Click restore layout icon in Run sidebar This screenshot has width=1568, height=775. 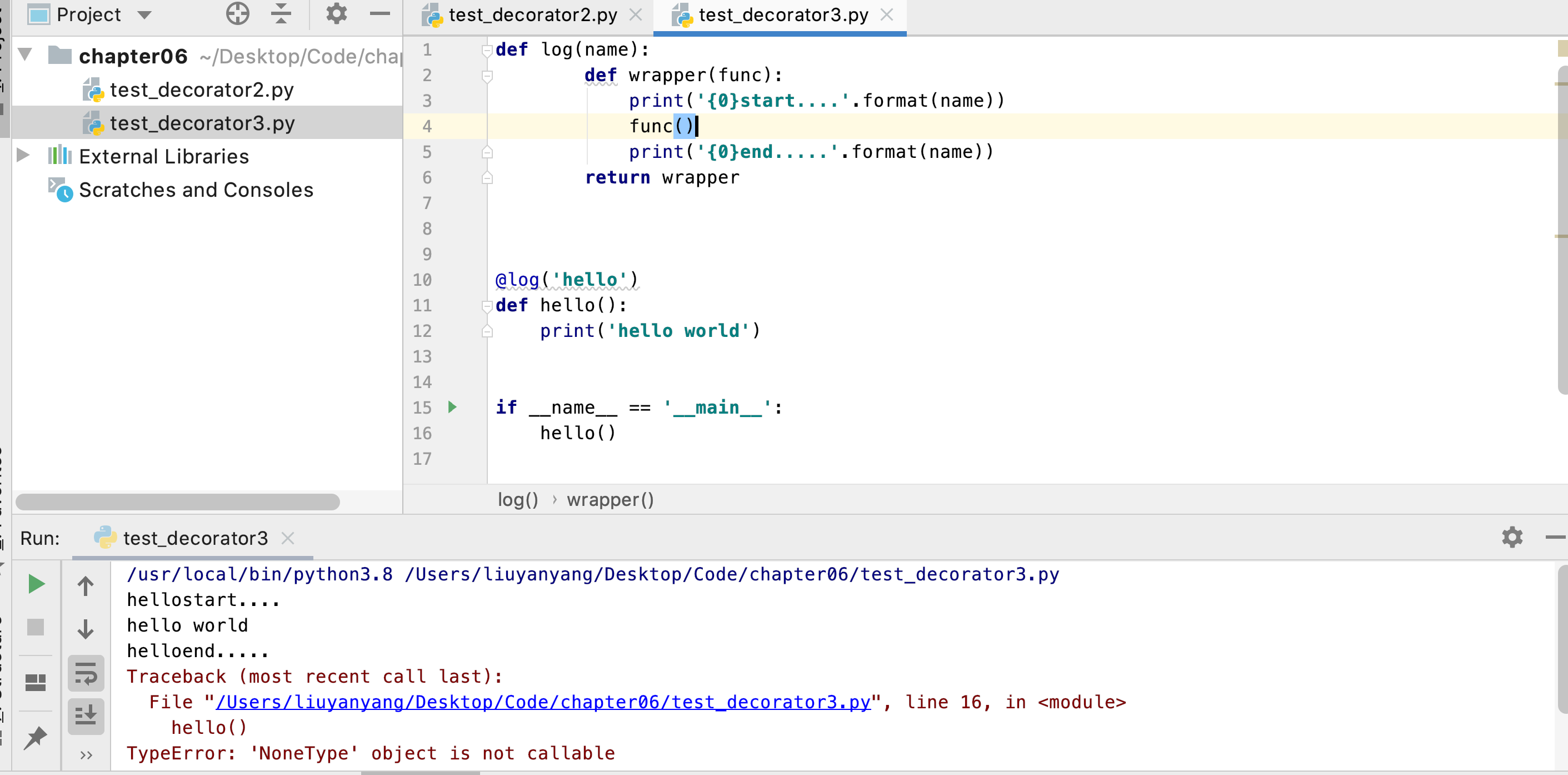click(36, 682)
